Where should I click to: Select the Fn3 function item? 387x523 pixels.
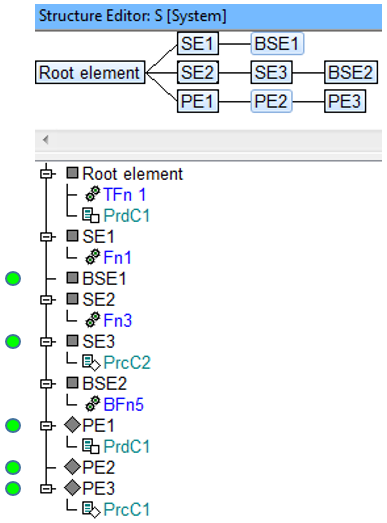click(117, 320)
